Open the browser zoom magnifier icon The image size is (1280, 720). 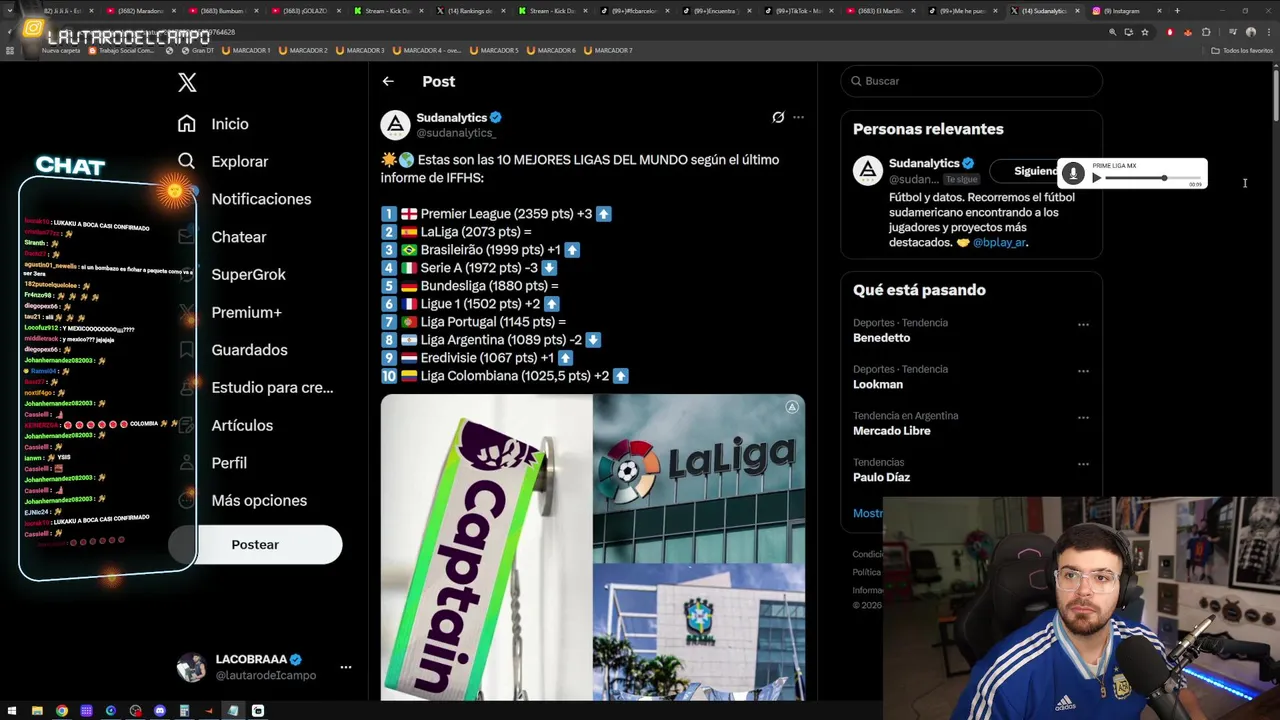pyautogui.click(x=1112, y=32)
